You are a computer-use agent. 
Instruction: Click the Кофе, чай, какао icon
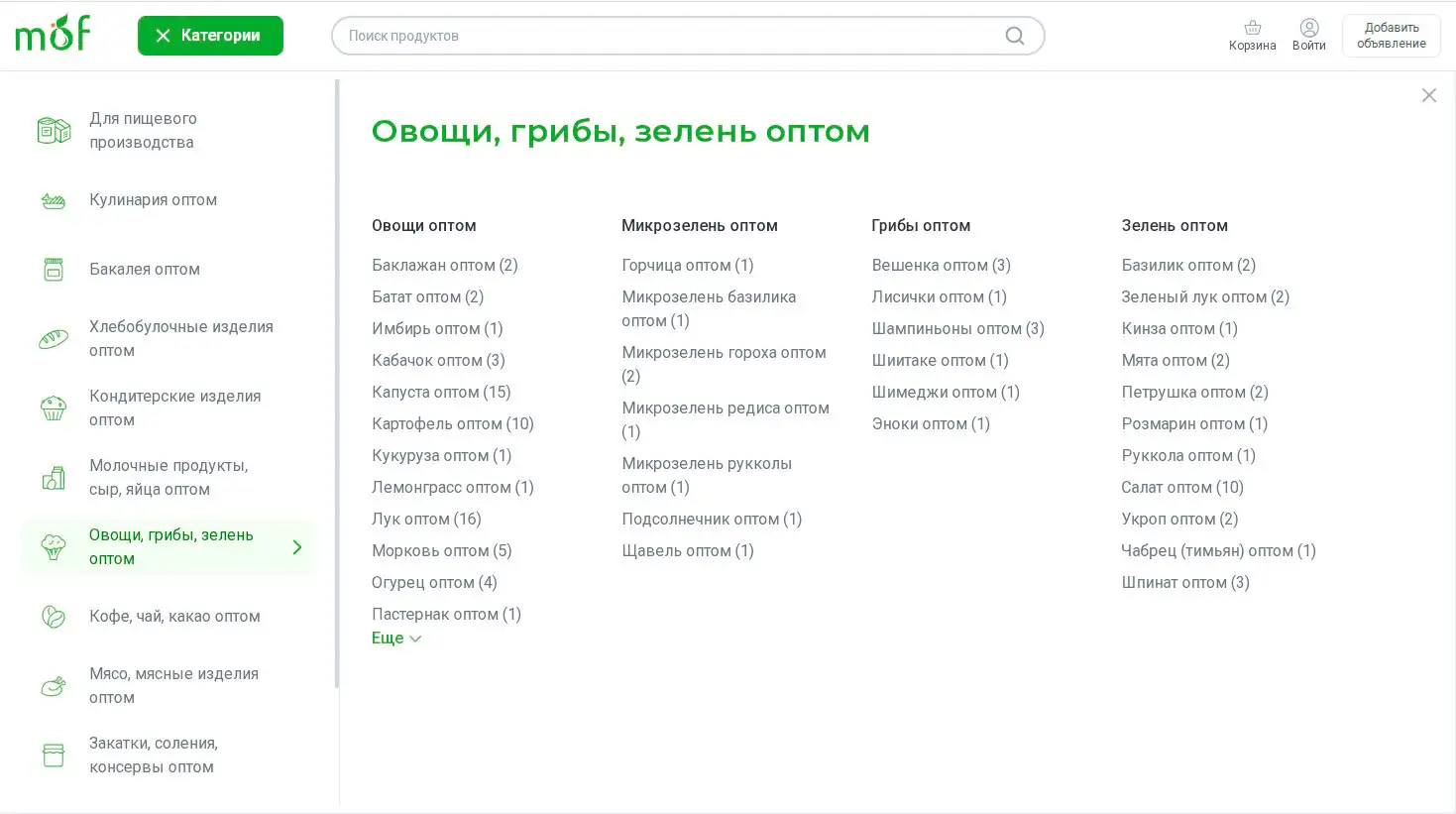54,617
